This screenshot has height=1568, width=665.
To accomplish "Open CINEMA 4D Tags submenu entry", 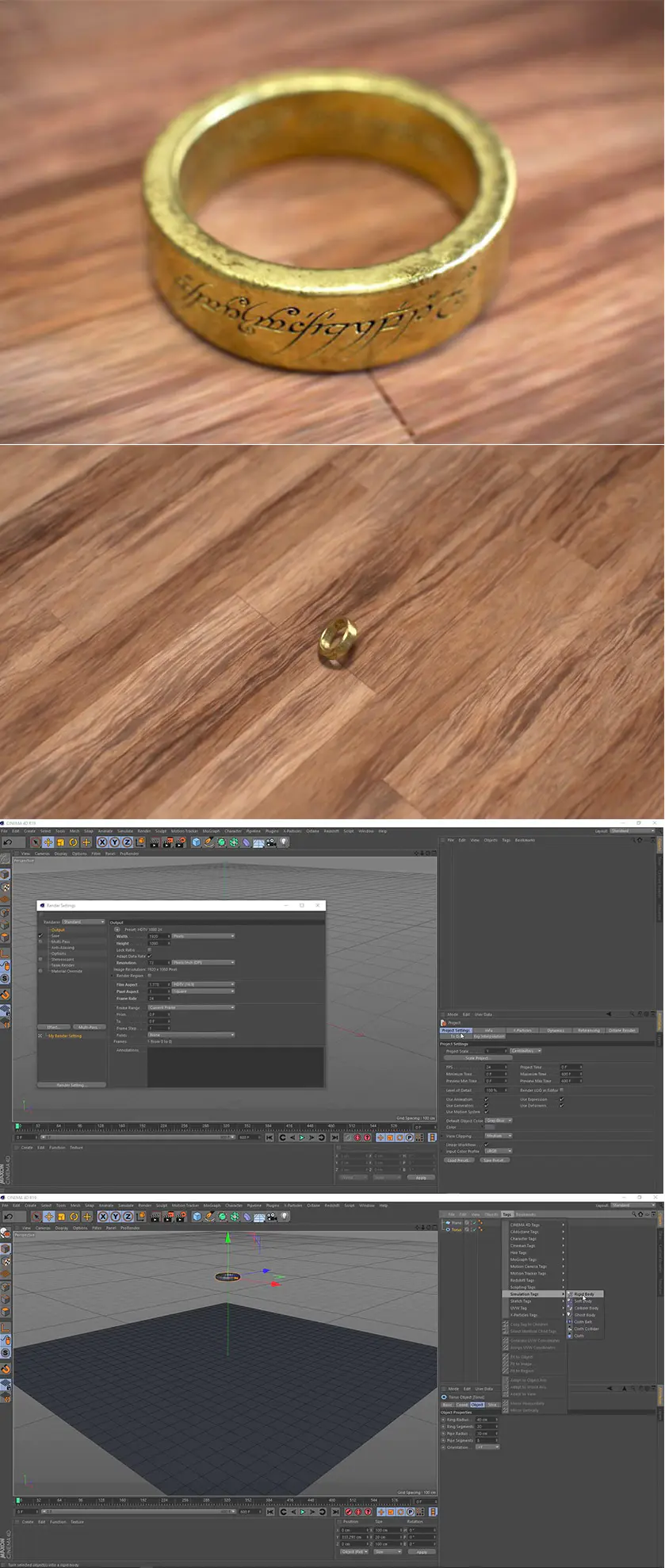I will pyautogui.click(x=535, y=1225).
